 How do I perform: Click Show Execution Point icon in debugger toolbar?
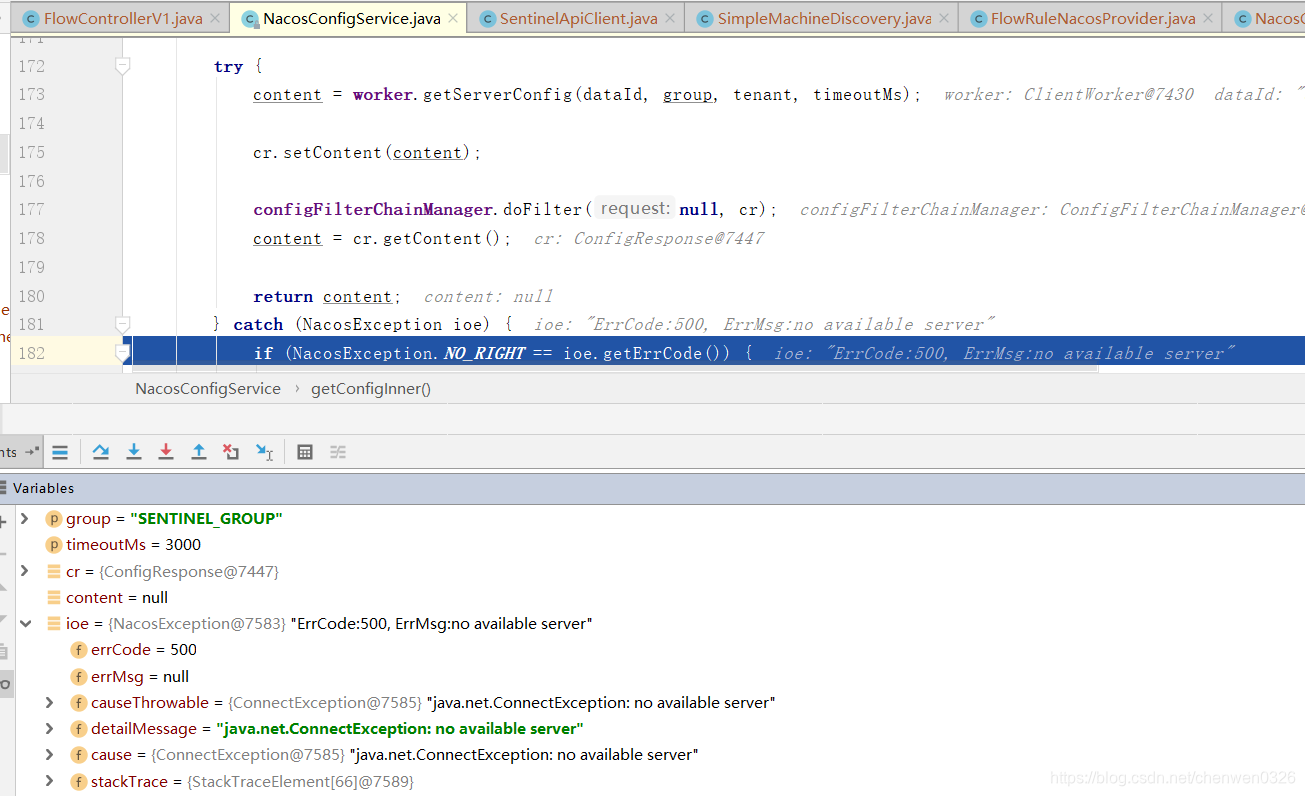(60, 452)
